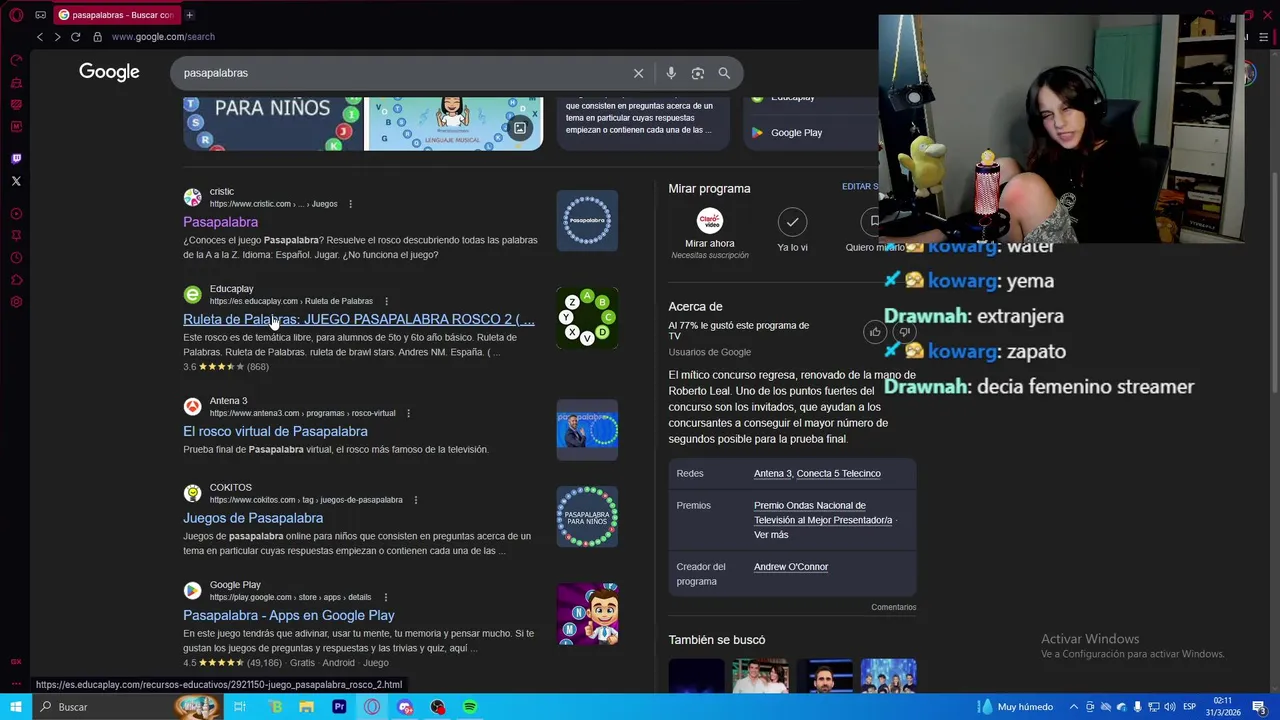Click the Google logo
The width and height of the screenshot is (1280, 720).
(109, 72)
